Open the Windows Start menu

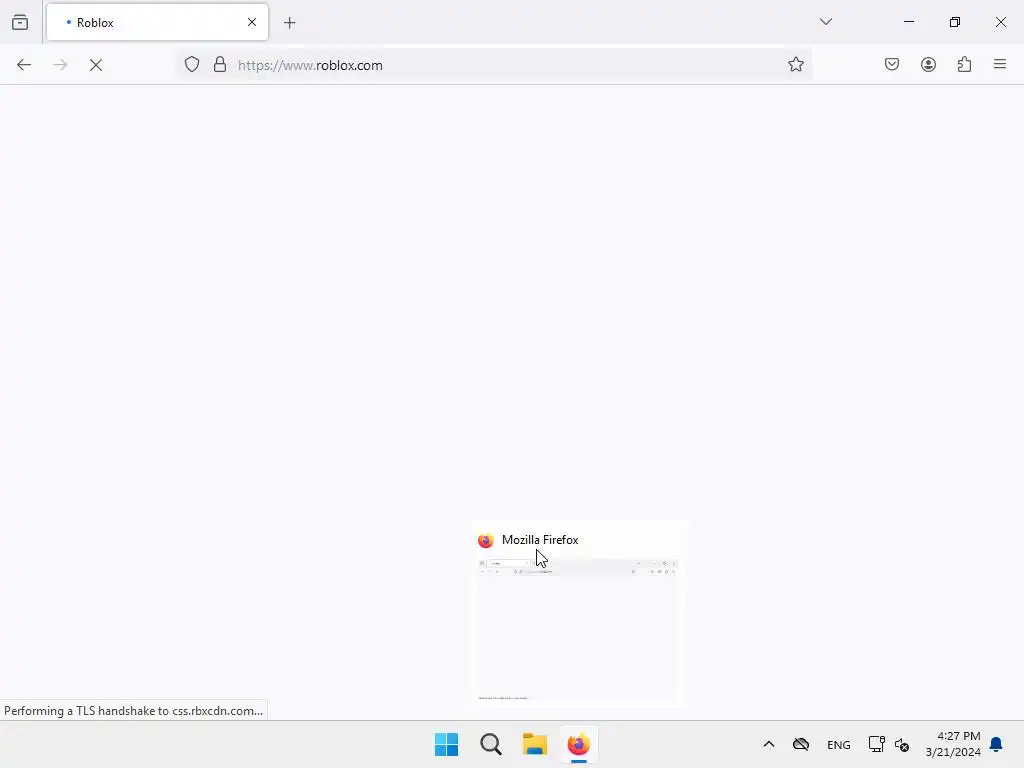447,744
